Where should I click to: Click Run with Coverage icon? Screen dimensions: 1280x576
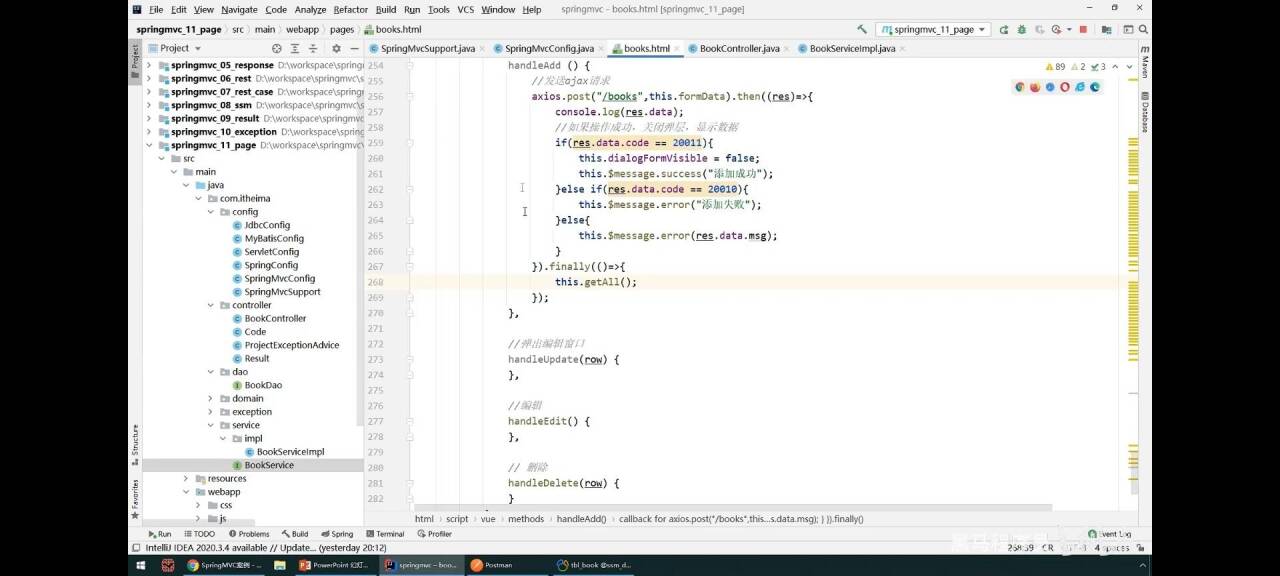(x=1040, y=30)
